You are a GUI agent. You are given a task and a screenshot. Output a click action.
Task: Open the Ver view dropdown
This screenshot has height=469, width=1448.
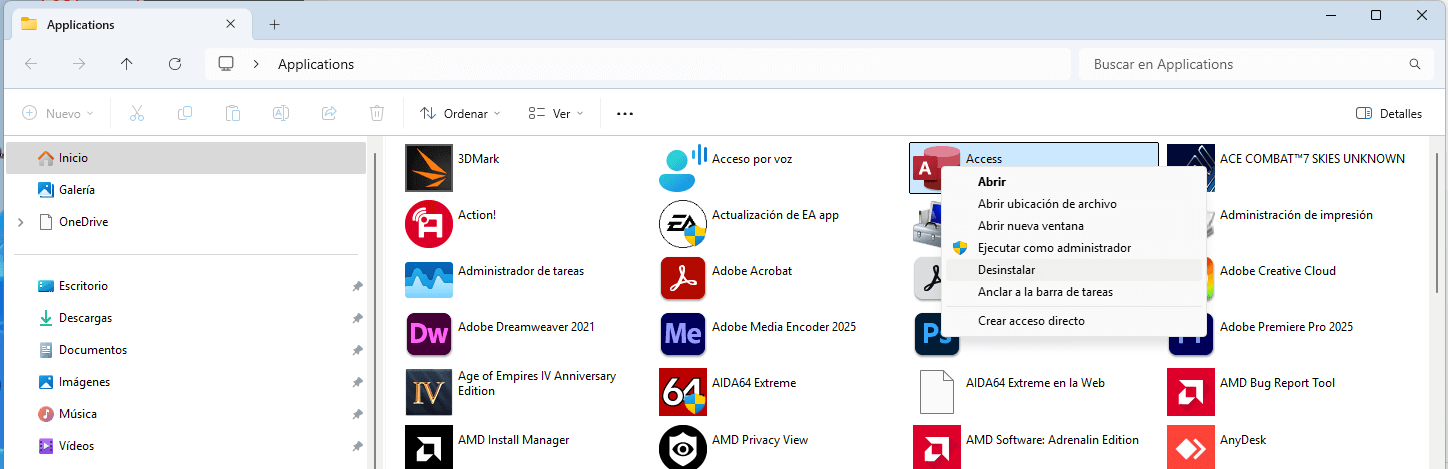click(556, 114)
